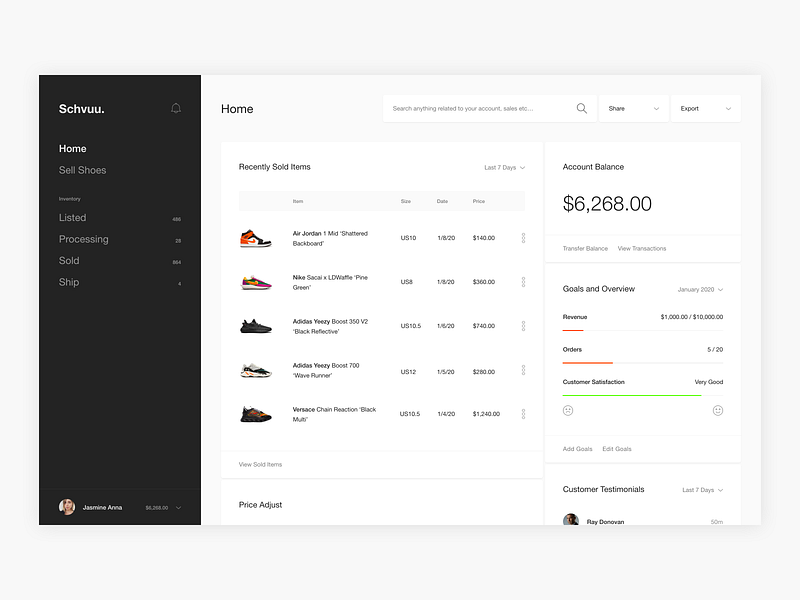Viewport: 800px width, 600px height.
Task: Click the Orders progress bar
Action: coord(643,363)
